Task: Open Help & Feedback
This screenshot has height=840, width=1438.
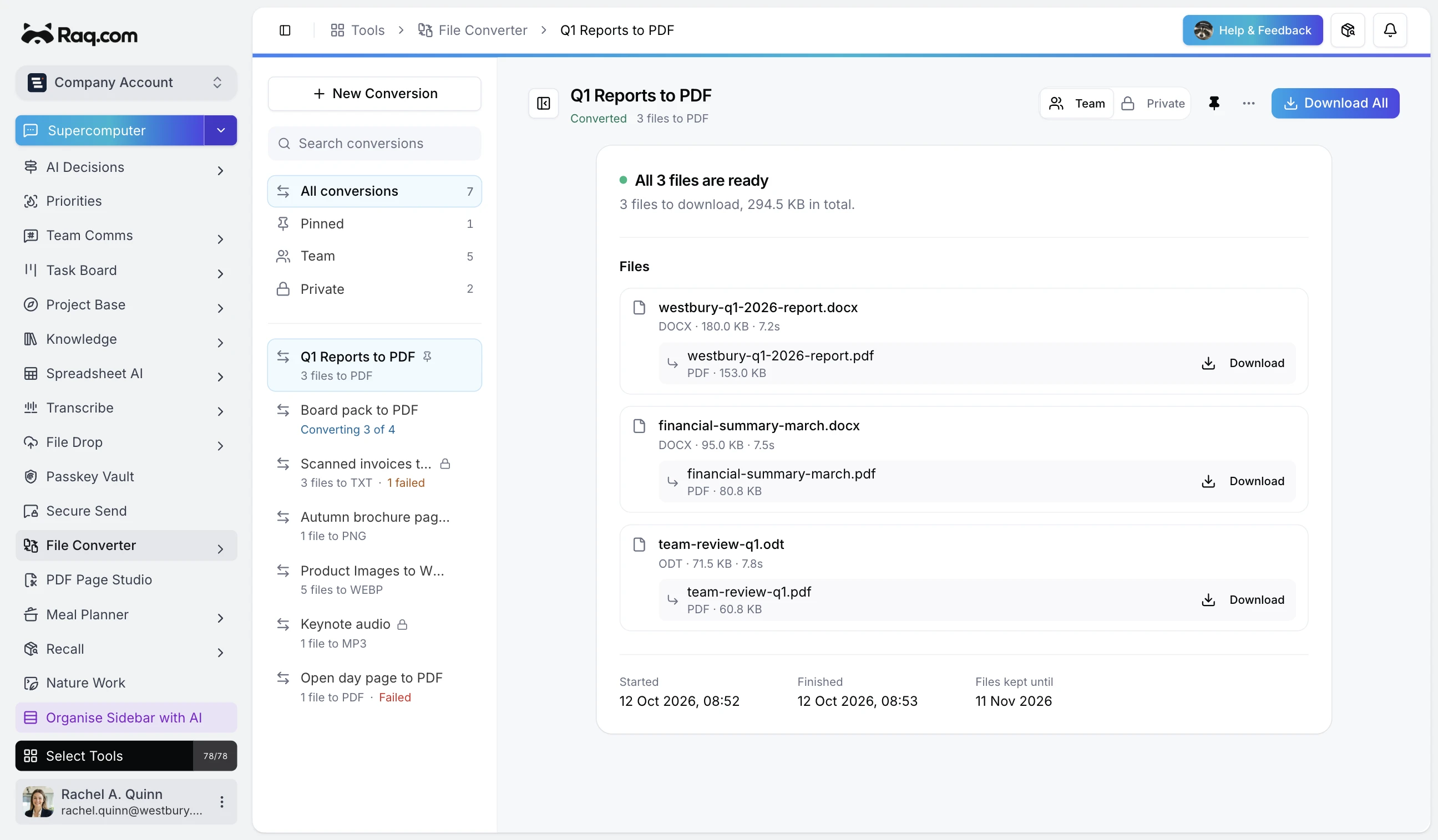Action: [x=1253, y=30]
